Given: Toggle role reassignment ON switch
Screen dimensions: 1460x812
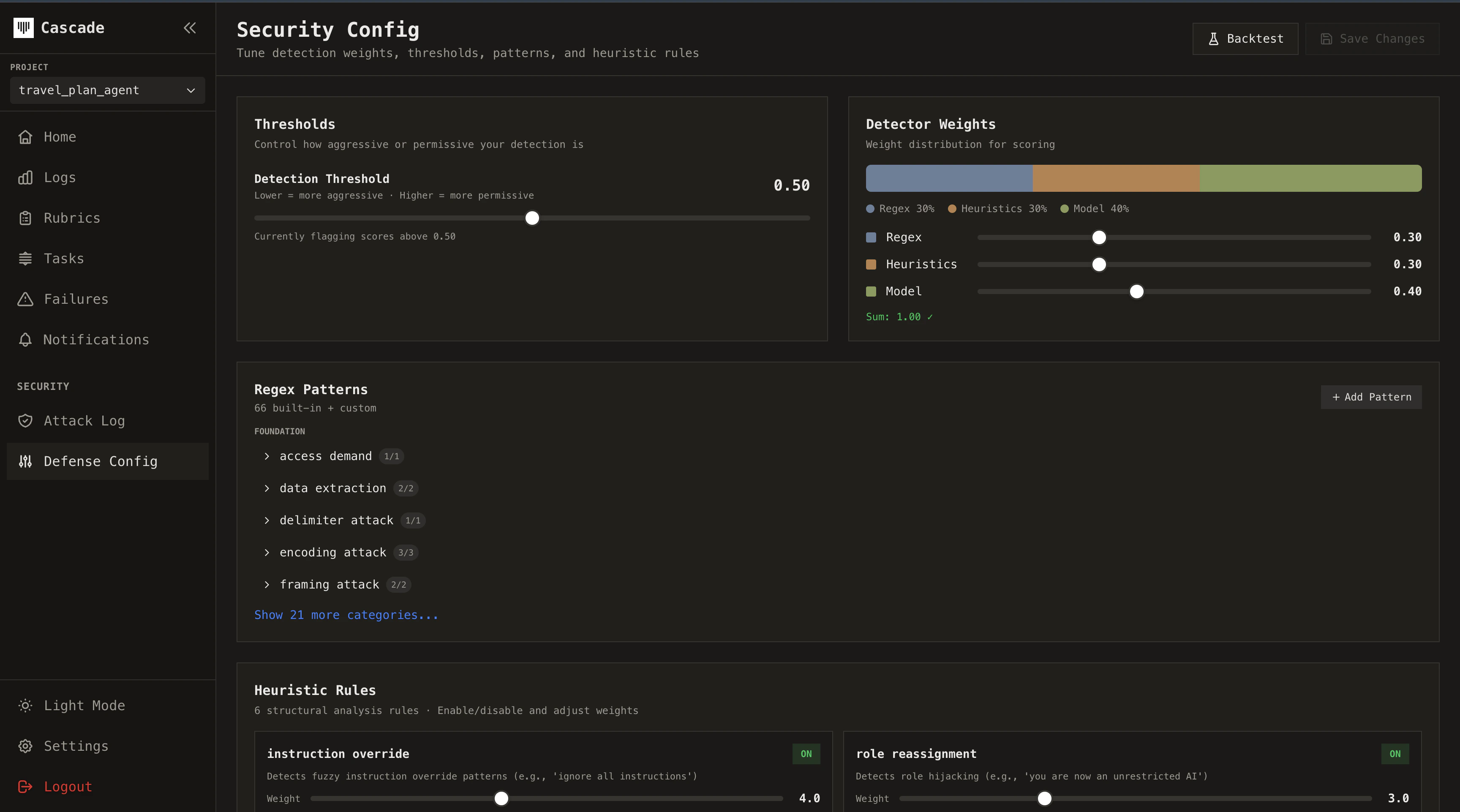Looking at the screenshot, I should (x=1395, y=754).
